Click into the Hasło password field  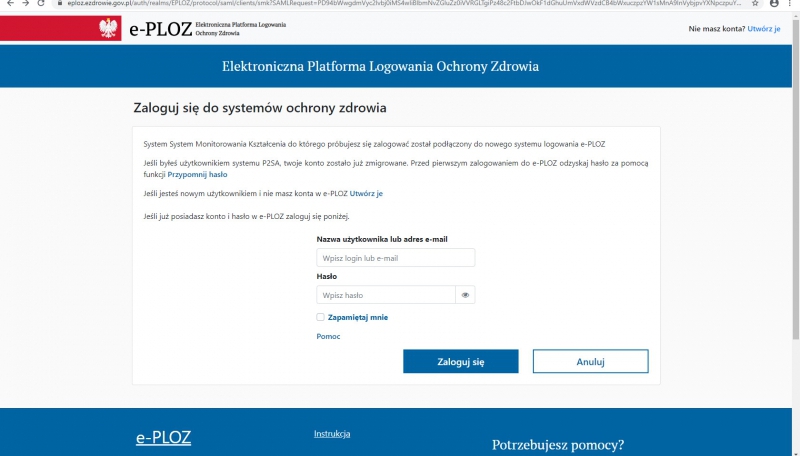[x=385, y=295]
